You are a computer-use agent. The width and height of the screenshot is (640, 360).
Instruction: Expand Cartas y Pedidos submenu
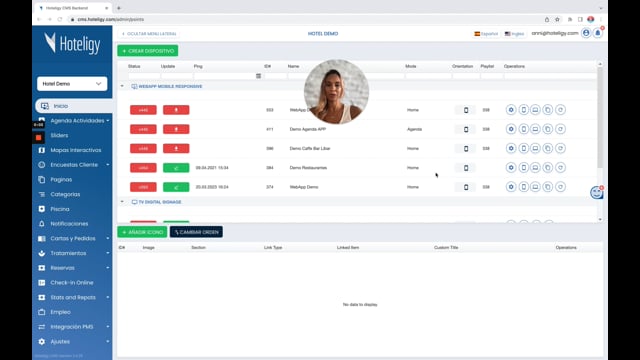coord(108,238)
